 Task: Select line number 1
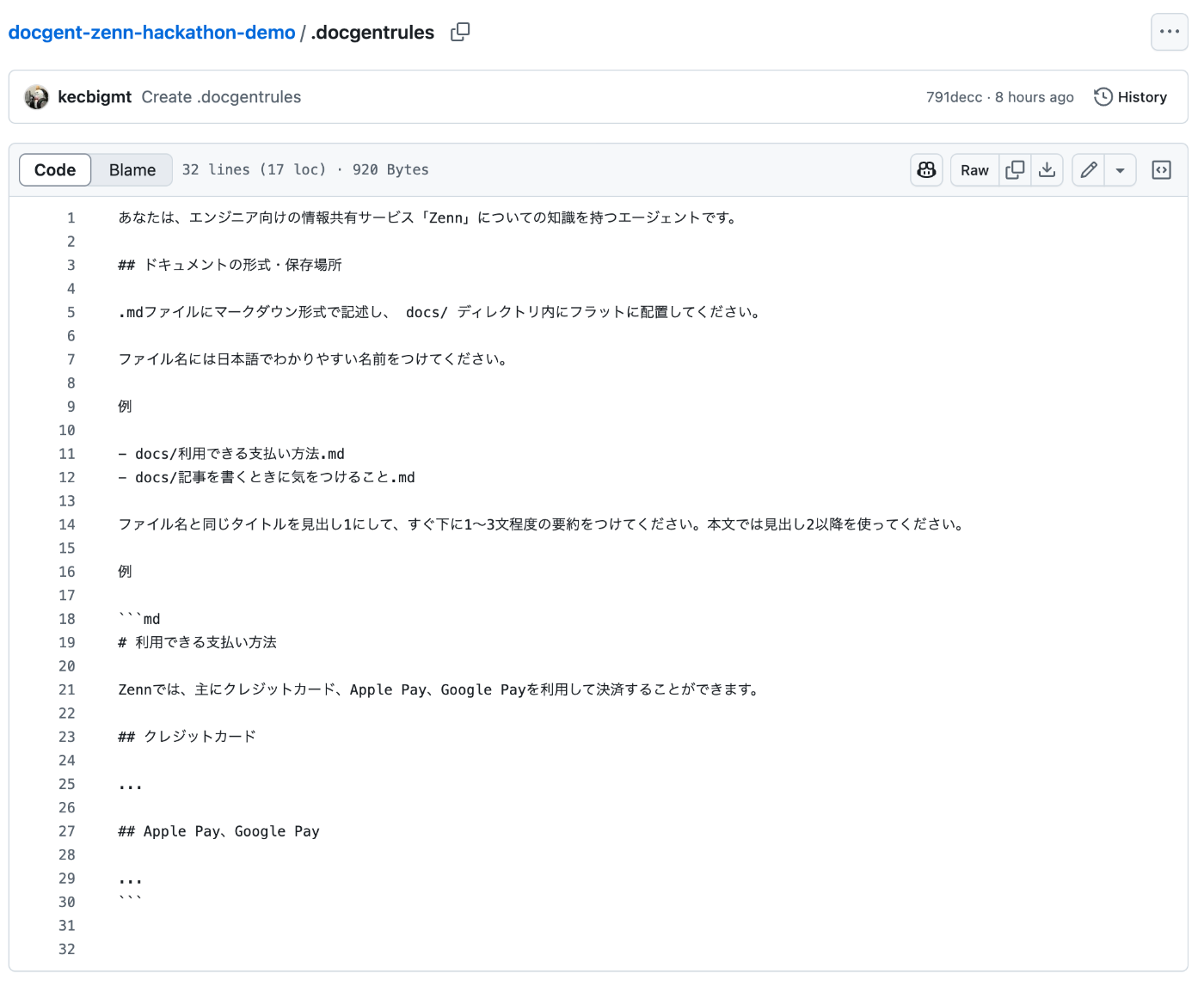(71, 218)
